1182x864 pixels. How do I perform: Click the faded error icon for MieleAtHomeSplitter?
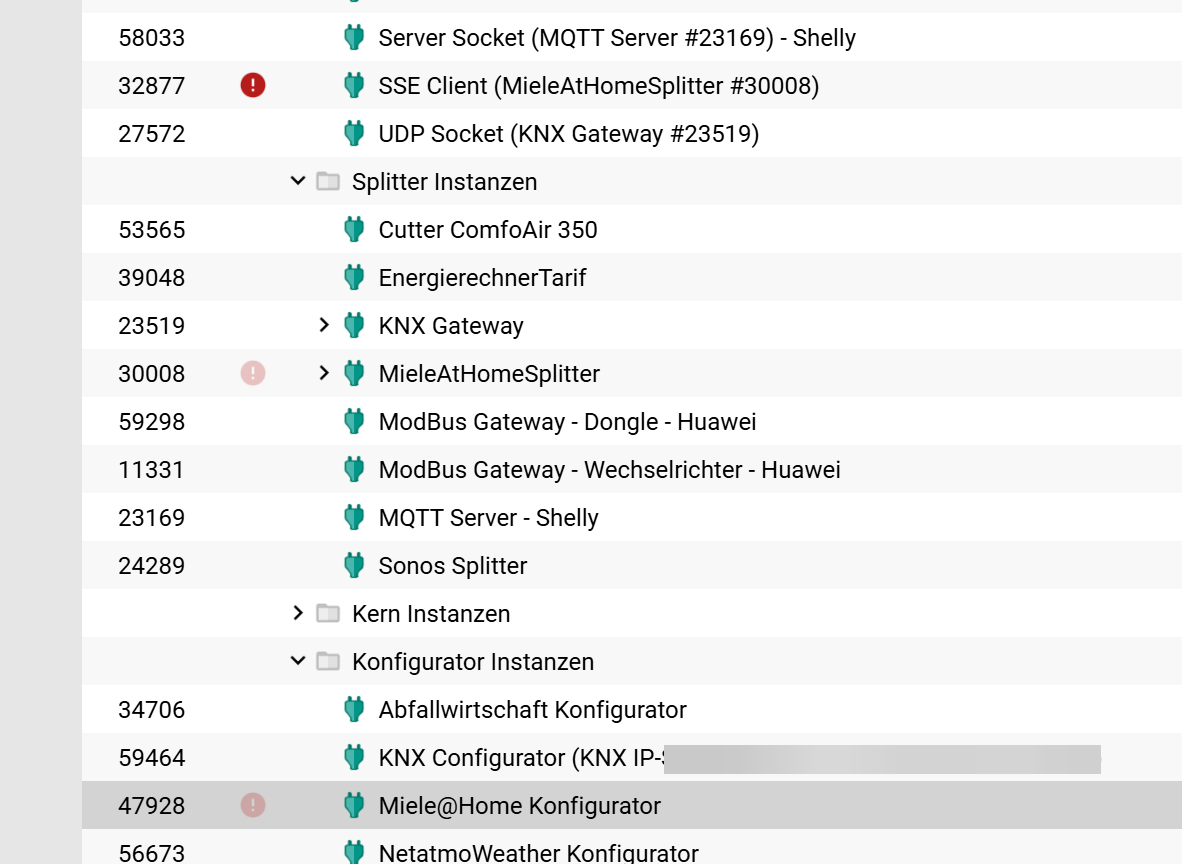click(x=253, y=374)
